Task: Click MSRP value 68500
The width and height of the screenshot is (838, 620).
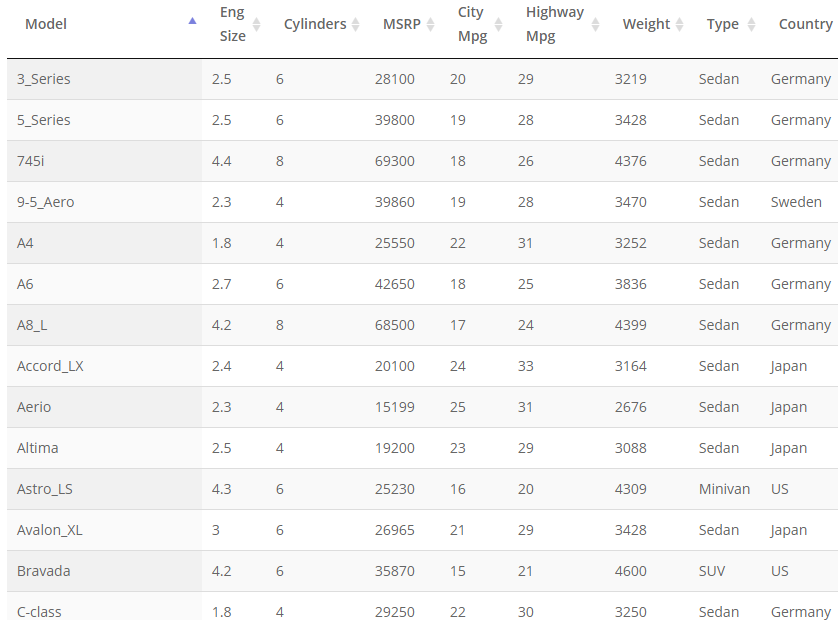Action: click(x=394, y=325)
